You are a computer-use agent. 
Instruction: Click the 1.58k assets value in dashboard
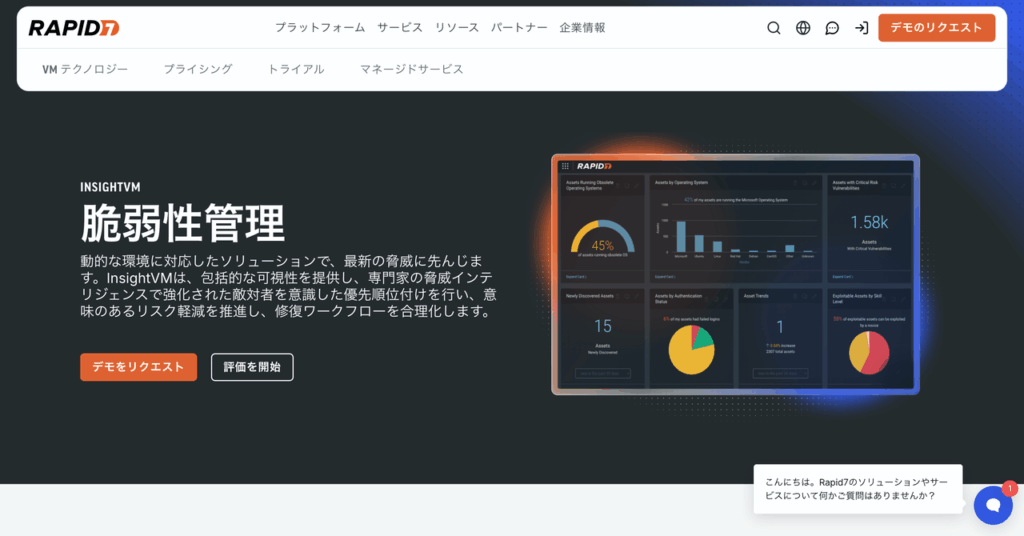click(x=869, y=223)
